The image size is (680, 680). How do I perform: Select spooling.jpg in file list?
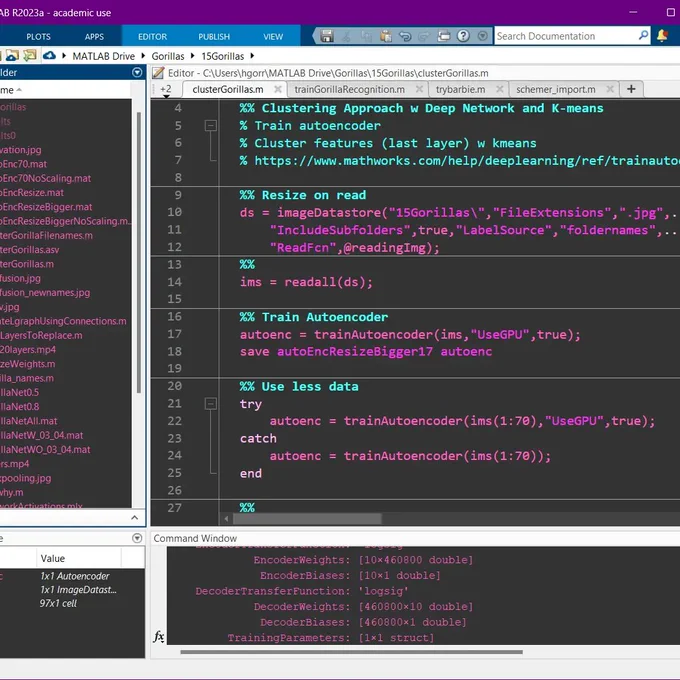point(26,478)
